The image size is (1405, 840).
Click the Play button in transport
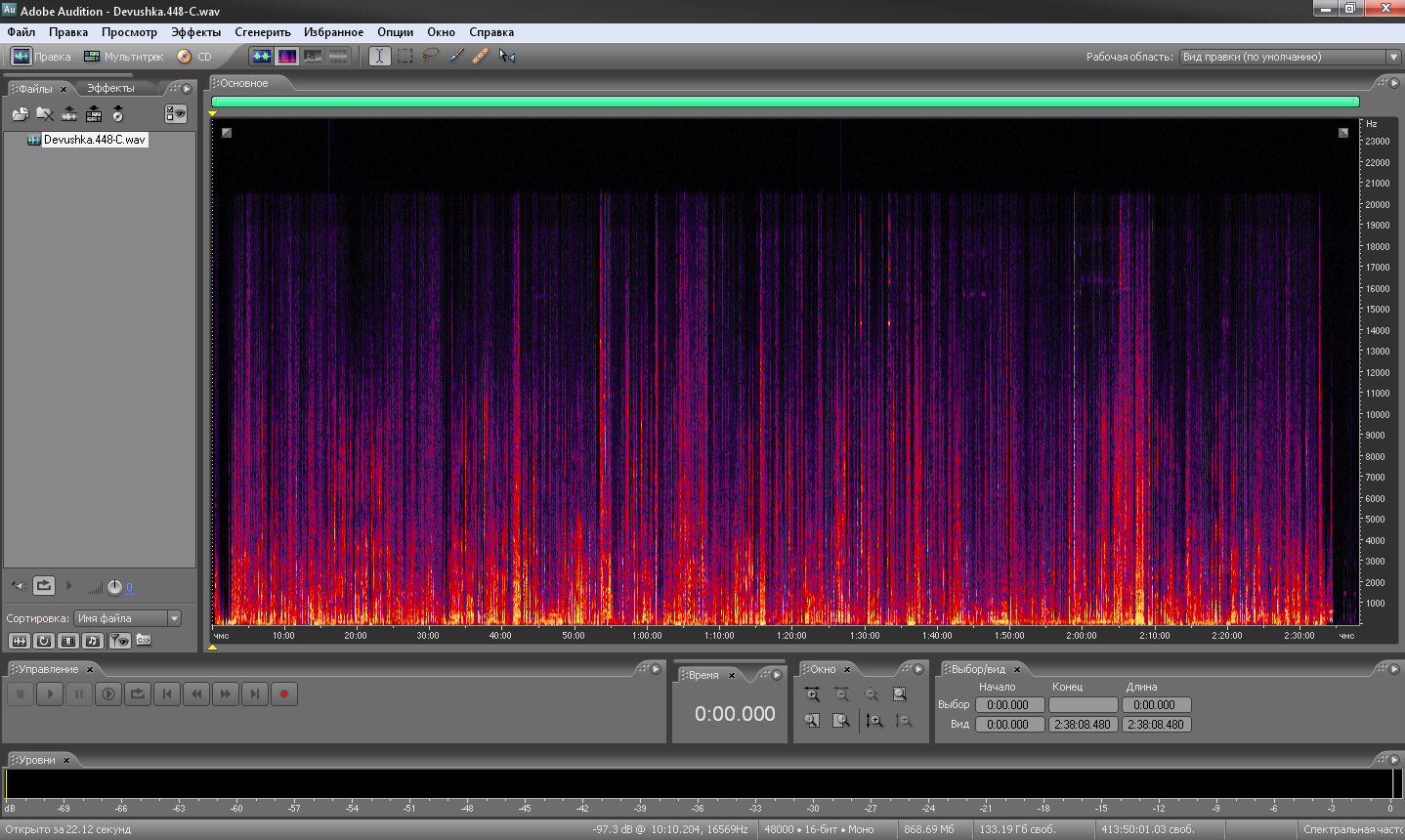[50, 694]
